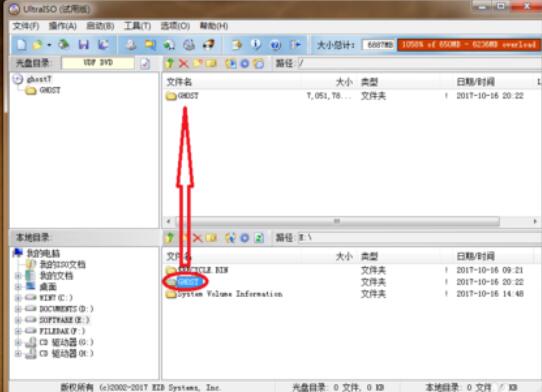Click the folder icon after red X in local toolbar

click(211, 237)
